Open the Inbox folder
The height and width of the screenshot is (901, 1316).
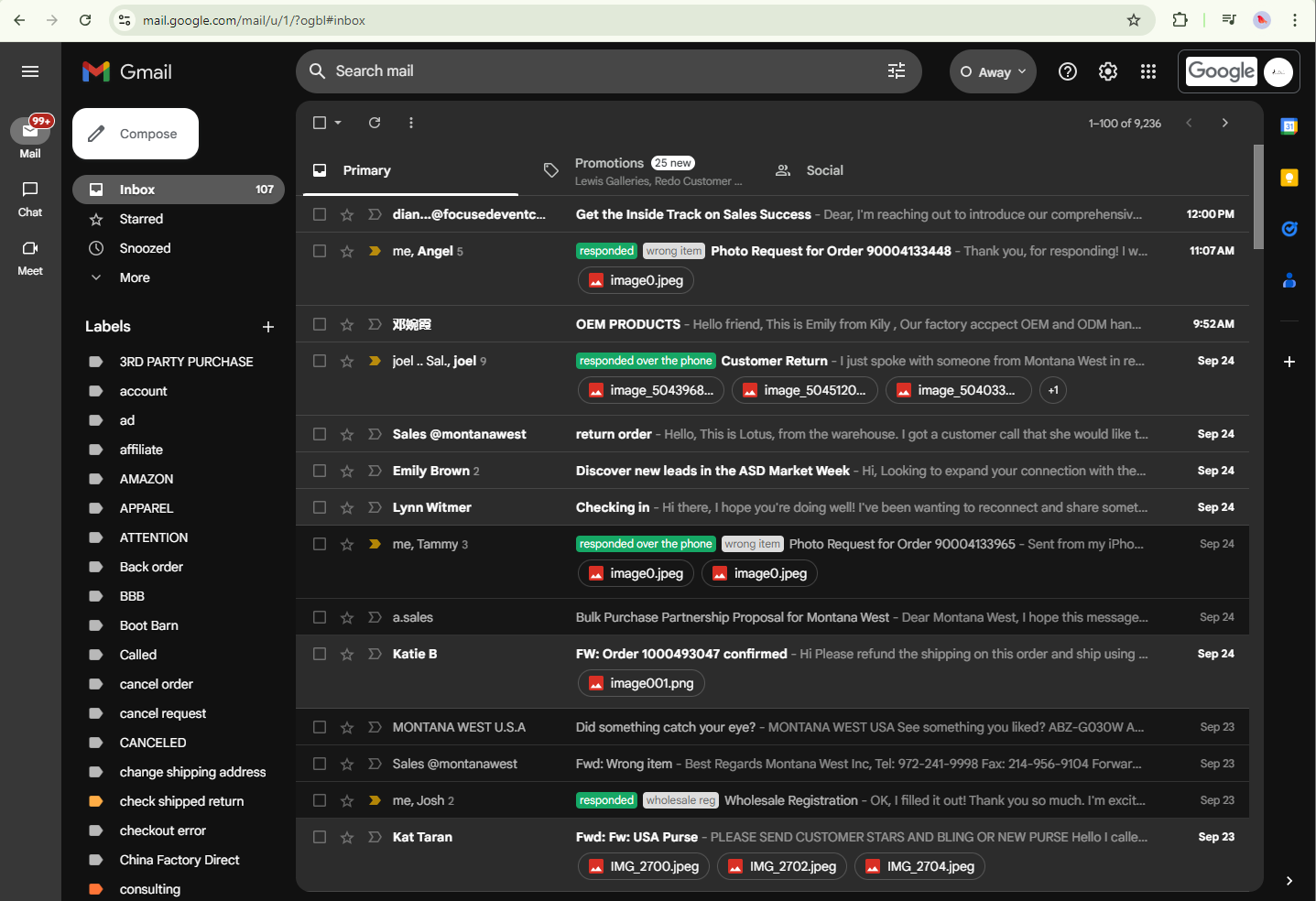(x=179, y=190)
